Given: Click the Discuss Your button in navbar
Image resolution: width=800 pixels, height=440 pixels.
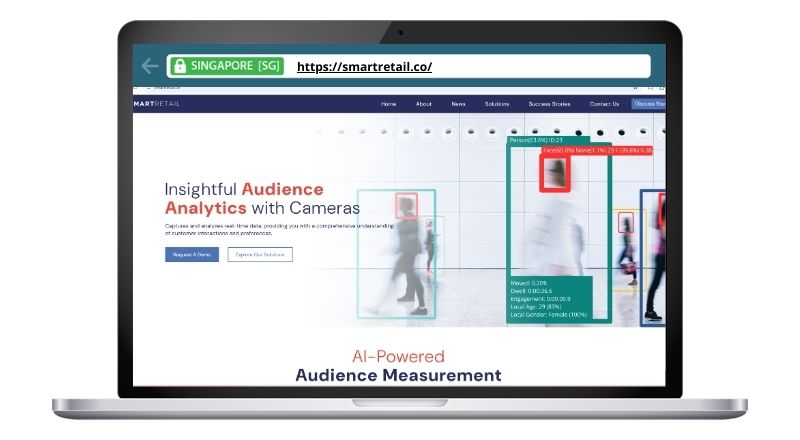Looking at the screenshot, I should pyautogui.click(x=648, y=104).
